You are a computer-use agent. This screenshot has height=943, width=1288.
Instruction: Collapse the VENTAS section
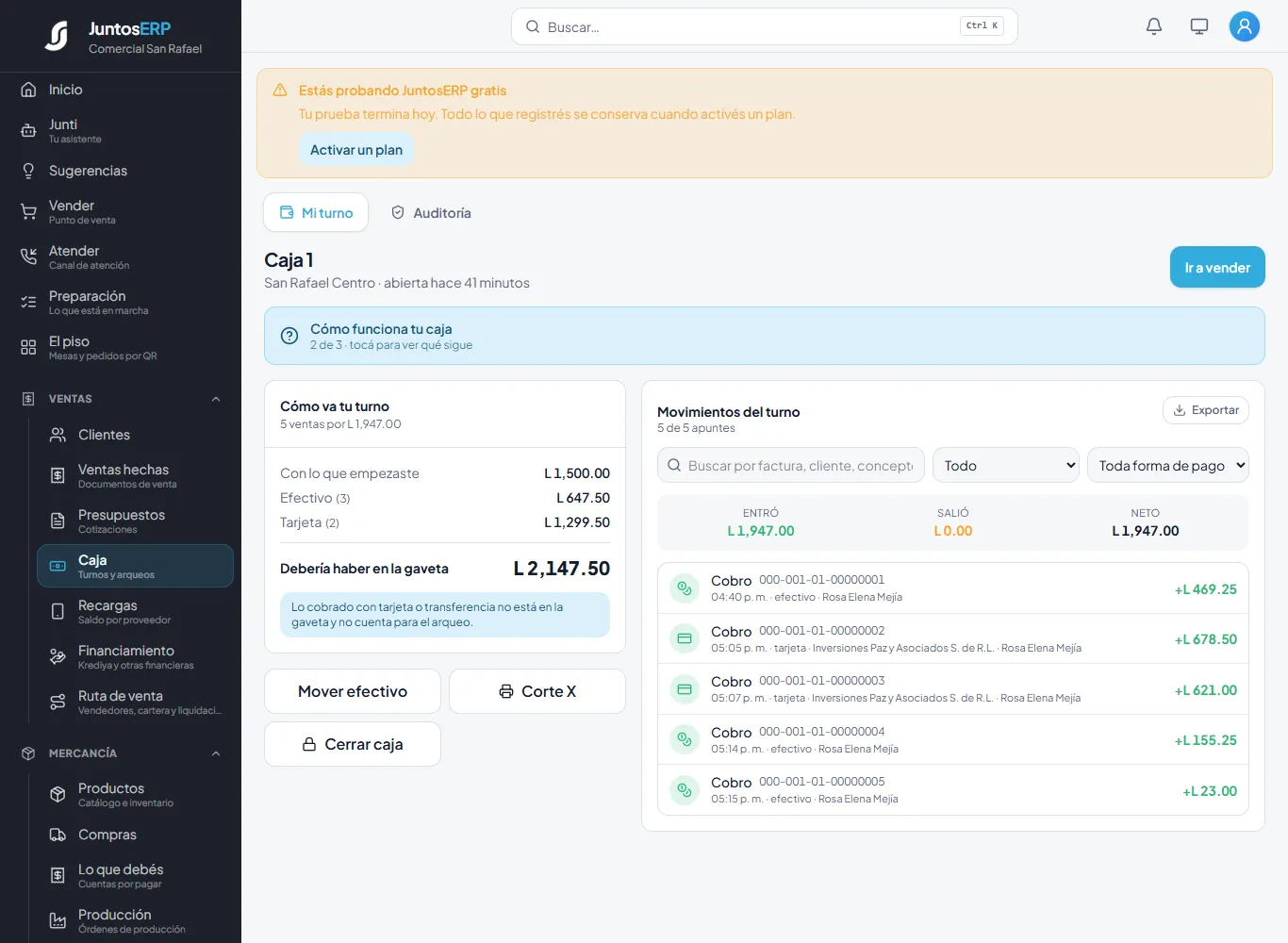tap(216, 399)
